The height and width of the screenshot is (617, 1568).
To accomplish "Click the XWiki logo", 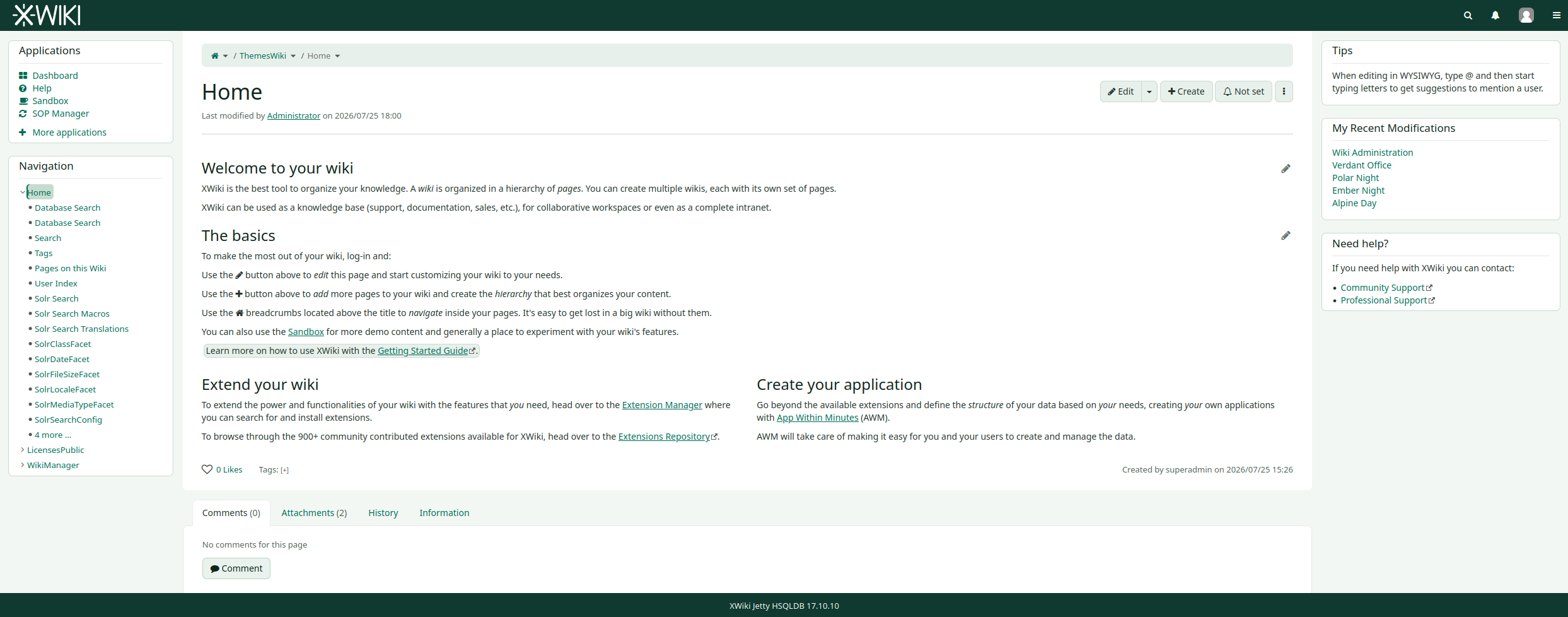I will (47, 15).
